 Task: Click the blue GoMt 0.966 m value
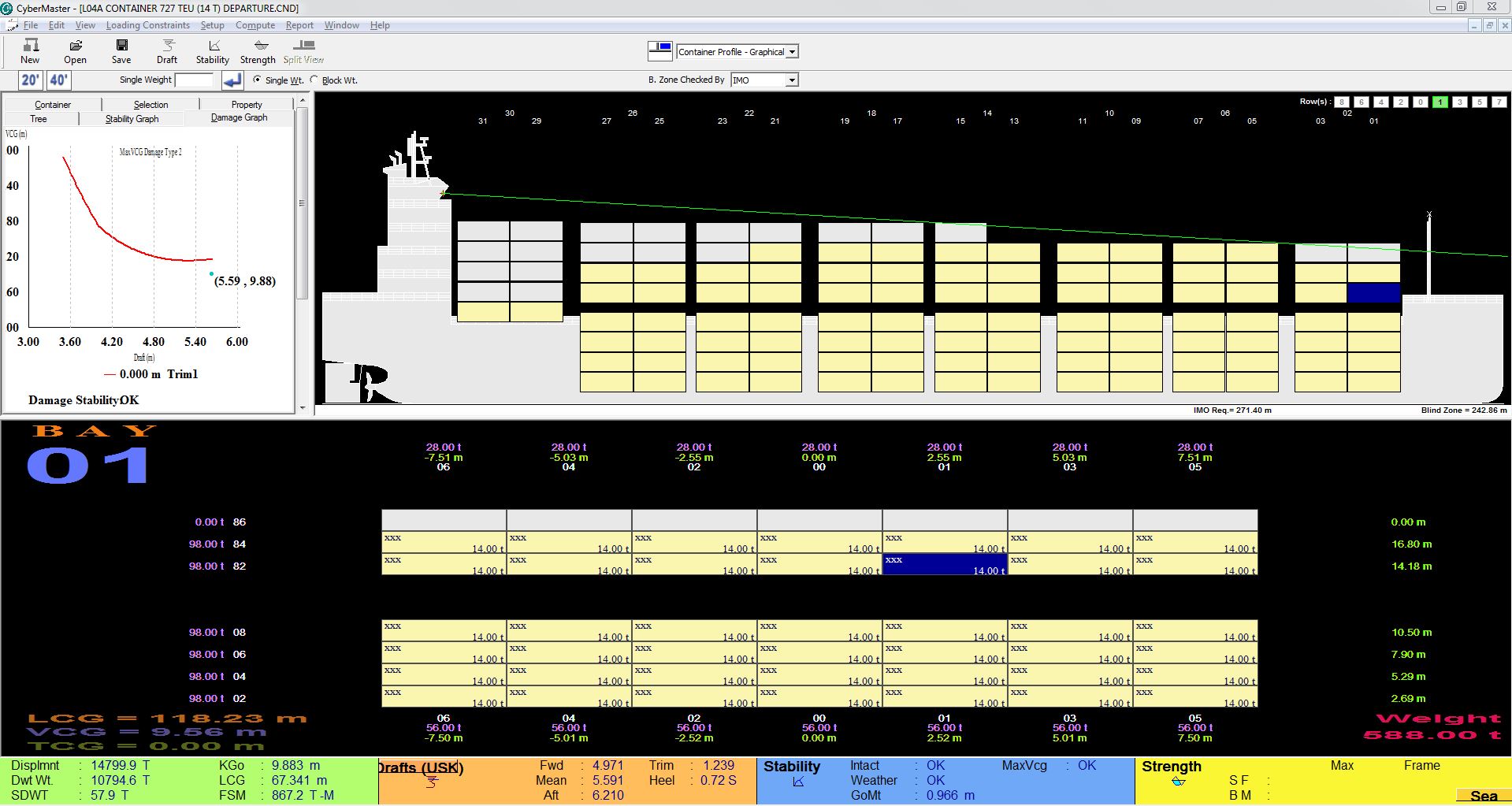[x=950, y=795]
